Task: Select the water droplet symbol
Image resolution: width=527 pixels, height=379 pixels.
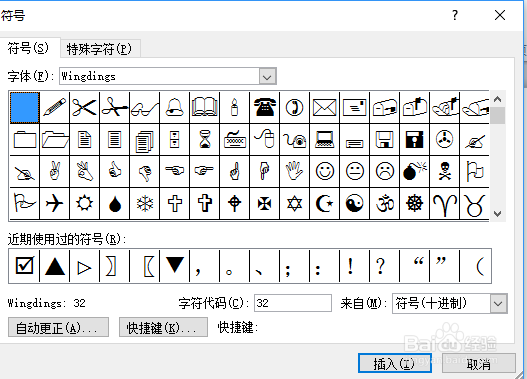Action: pos(115,203)
